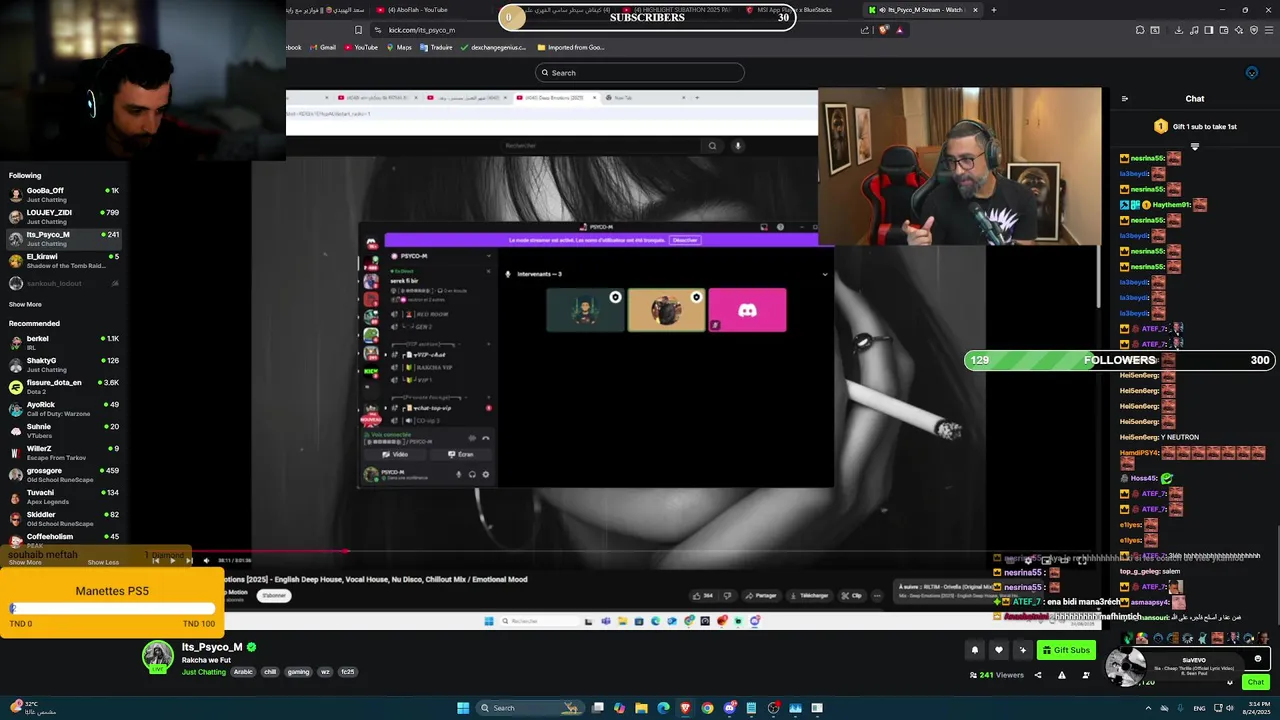The height and width of the screenshot is (720, 1280).
Task: Open File Explorer from the taskbar
Action: click(641, 708)
